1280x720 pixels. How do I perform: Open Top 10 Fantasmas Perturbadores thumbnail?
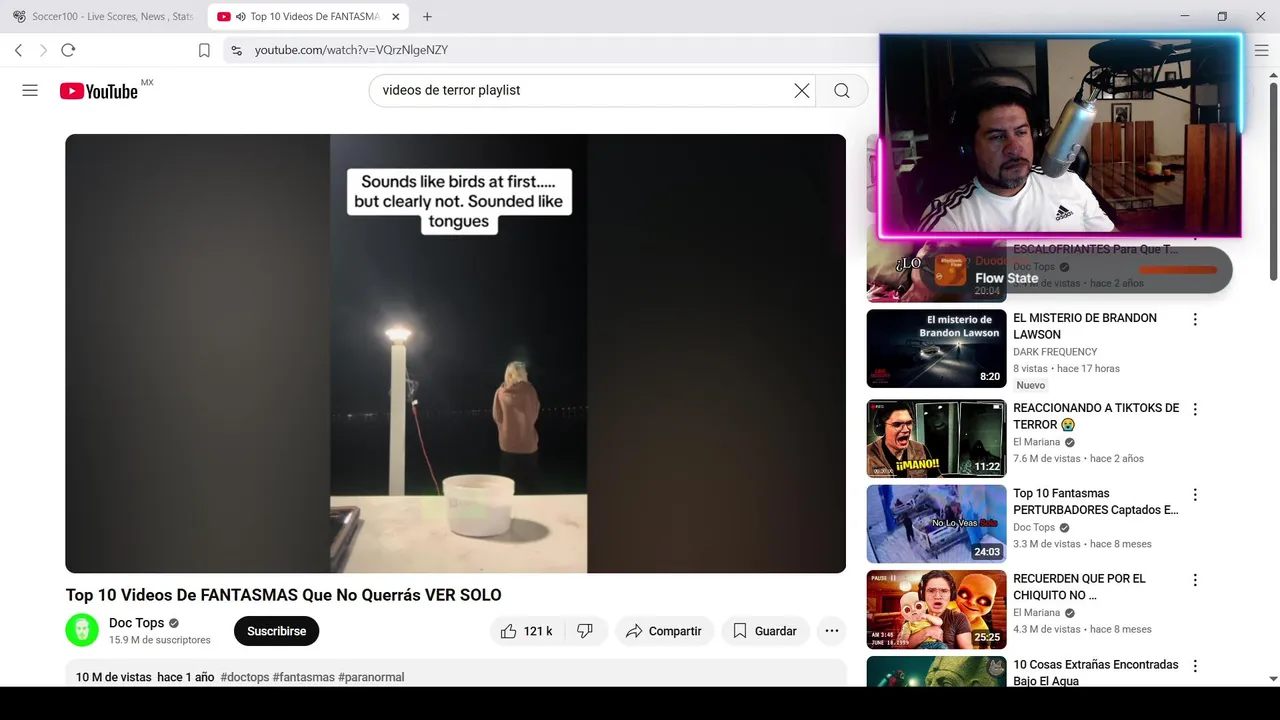(936, 524)
